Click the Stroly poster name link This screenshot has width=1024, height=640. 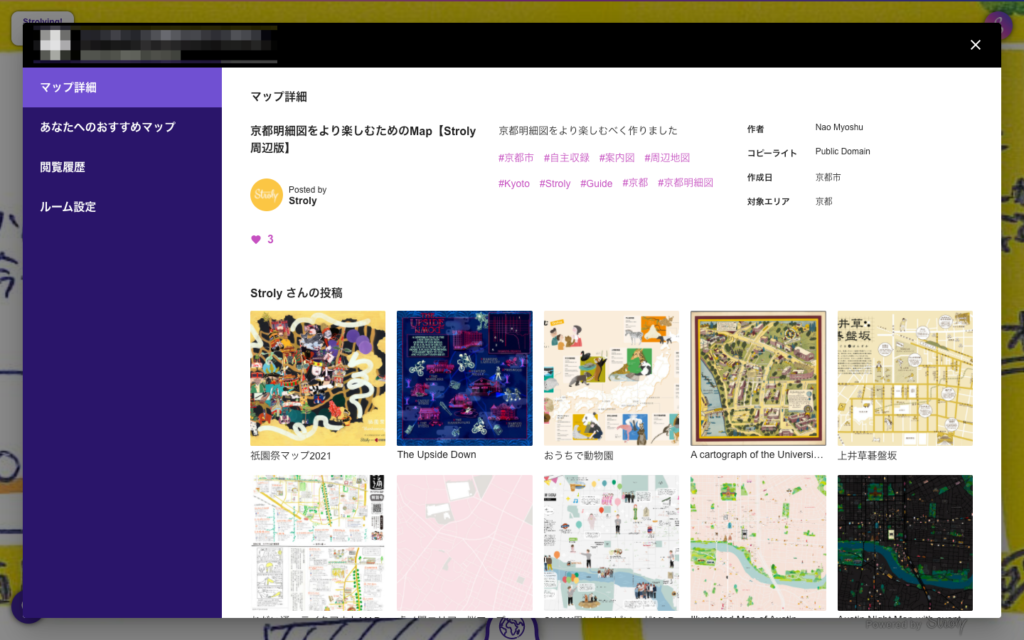(302, 201)
